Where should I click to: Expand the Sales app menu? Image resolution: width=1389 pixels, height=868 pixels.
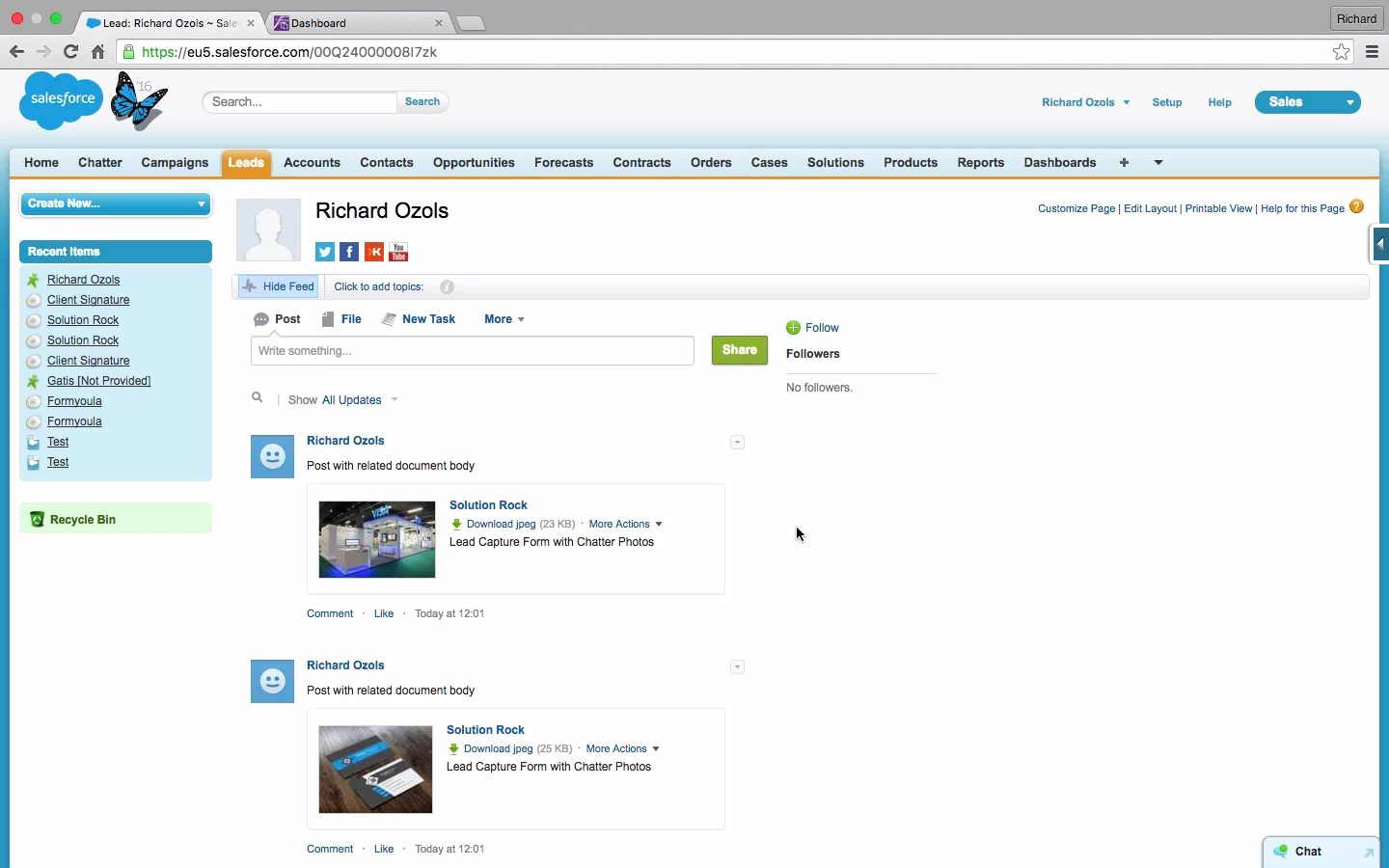click(1307, 102)
